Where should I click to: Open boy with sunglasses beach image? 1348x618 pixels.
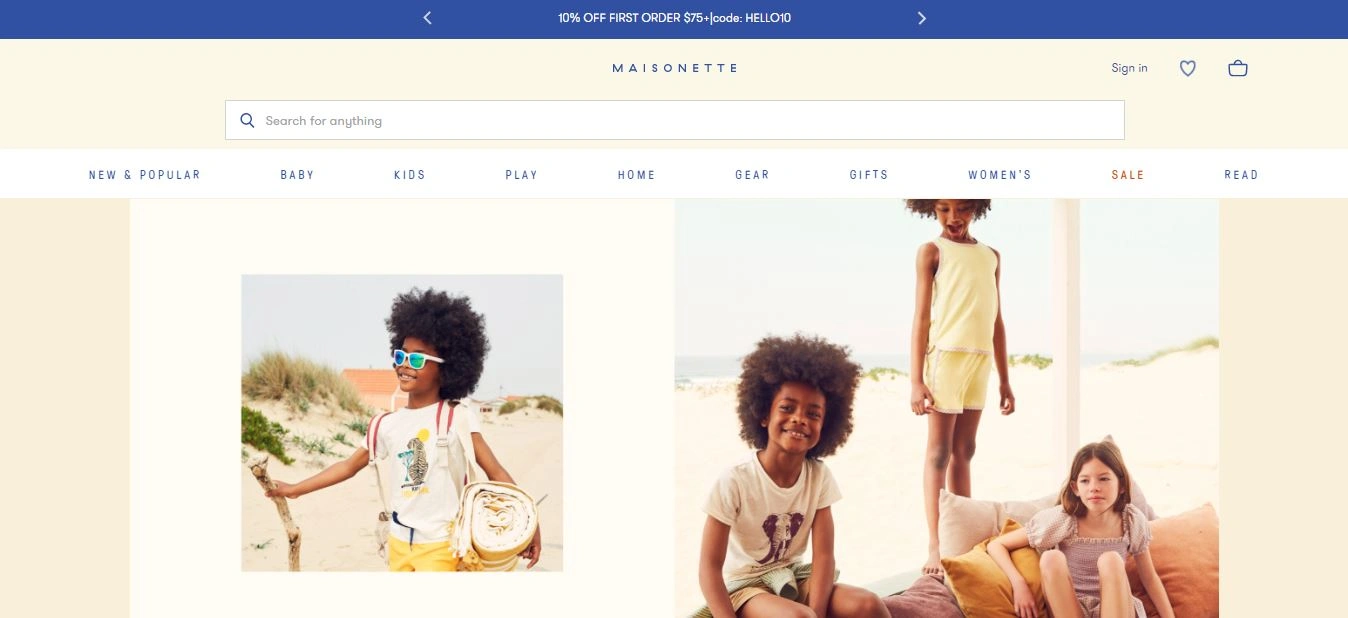click(402, 423)
